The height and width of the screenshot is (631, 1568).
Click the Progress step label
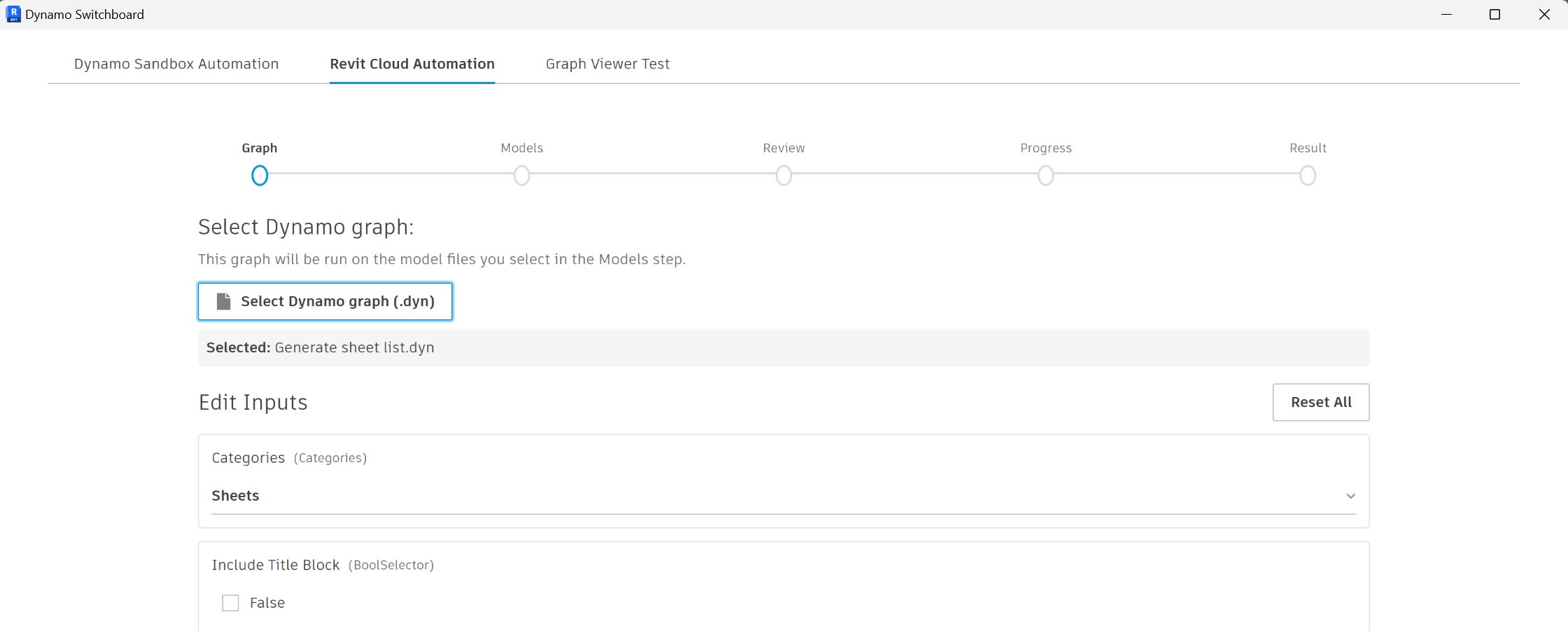point(1046,148)
